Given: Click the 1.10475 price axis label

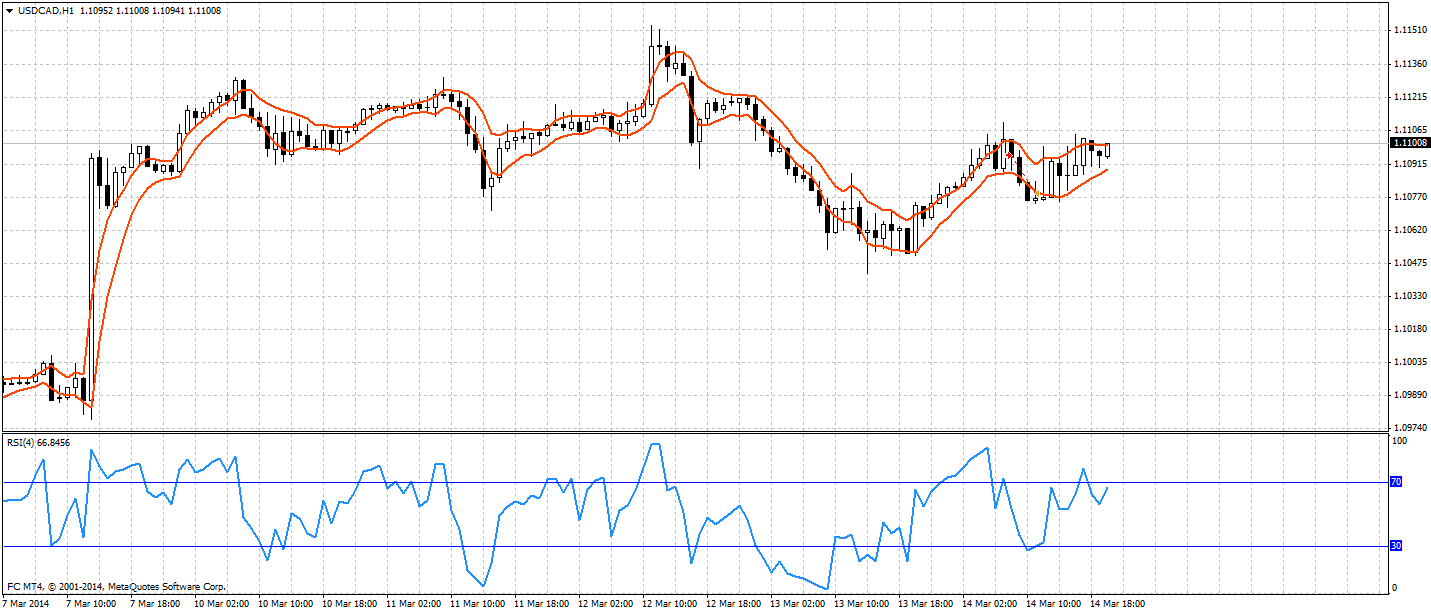Looking at the screenshot, I should click(1409, 263).
